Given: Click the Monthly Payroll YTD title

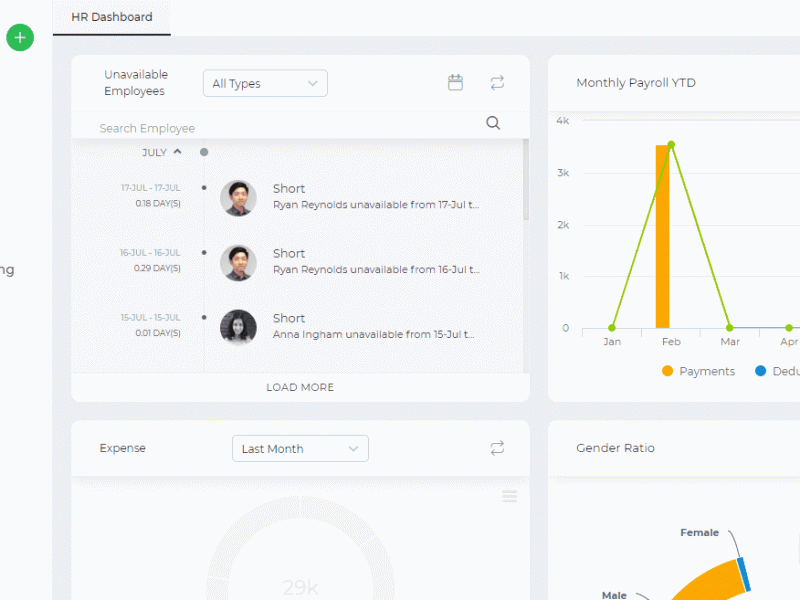Looking at the screenshot, I should coord(636,83).
